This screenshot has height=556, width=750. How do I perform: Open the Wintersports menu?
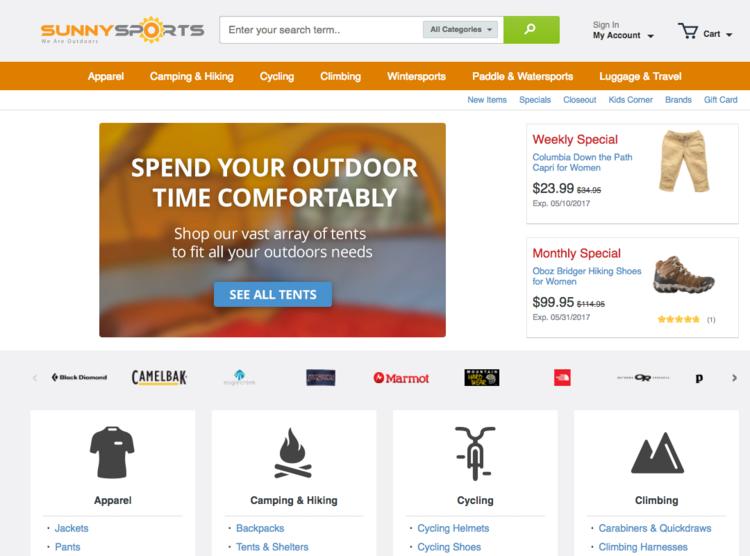416,77
